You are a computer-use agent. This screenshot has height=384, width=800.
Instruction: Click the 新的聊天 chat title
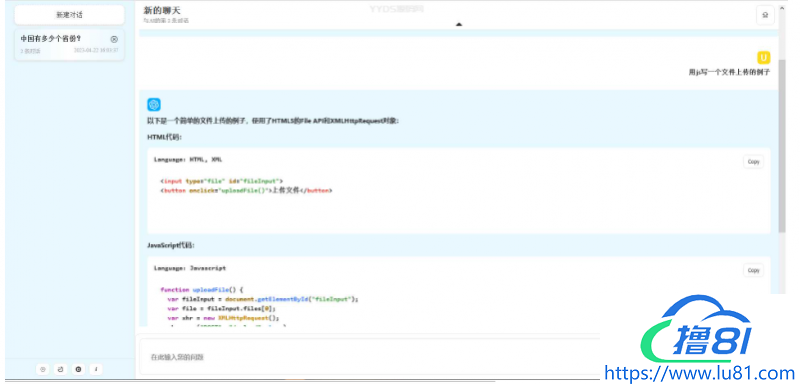point(162,10)
